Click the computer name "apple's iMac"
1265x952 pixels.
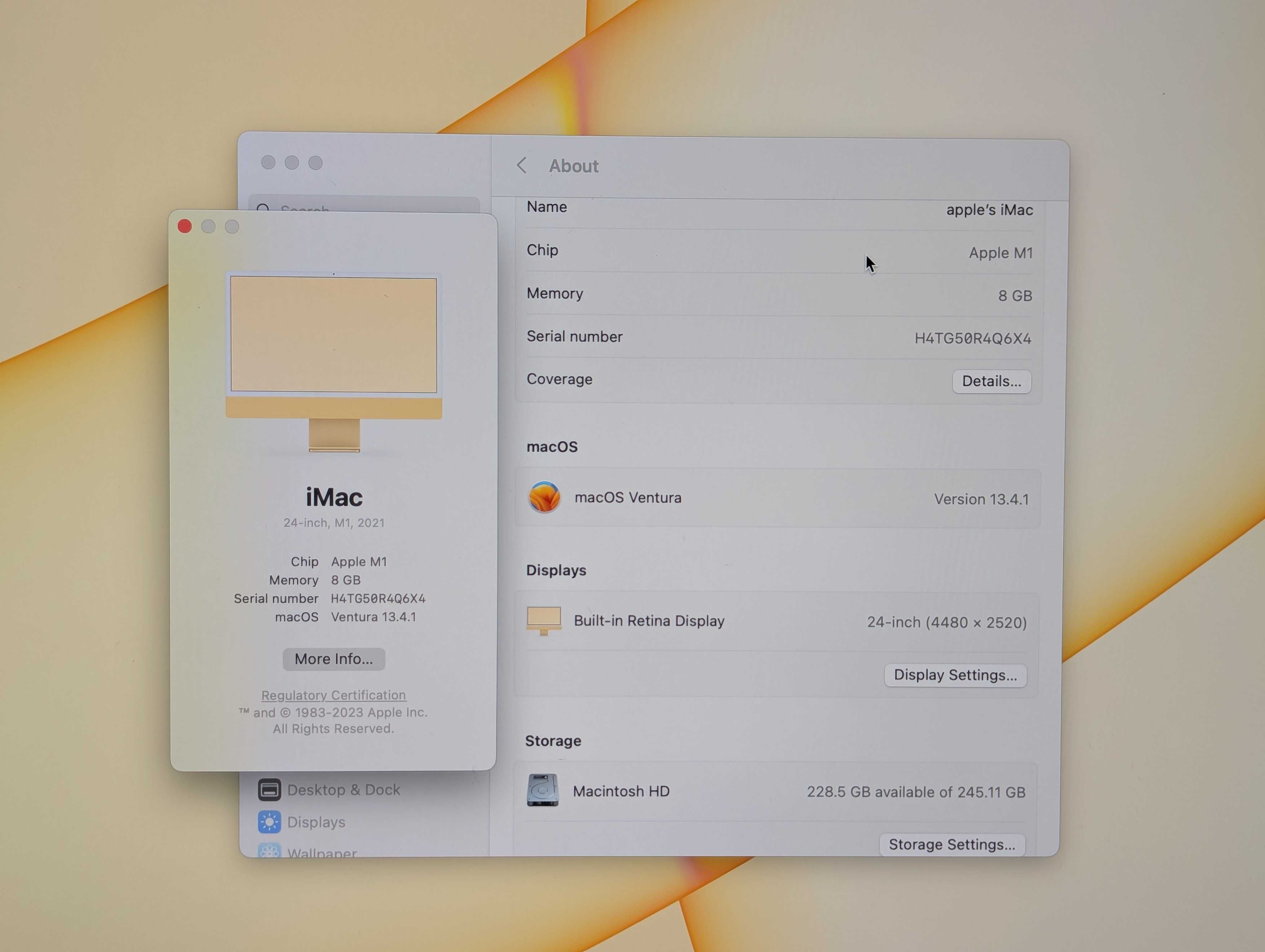point(989,210)
